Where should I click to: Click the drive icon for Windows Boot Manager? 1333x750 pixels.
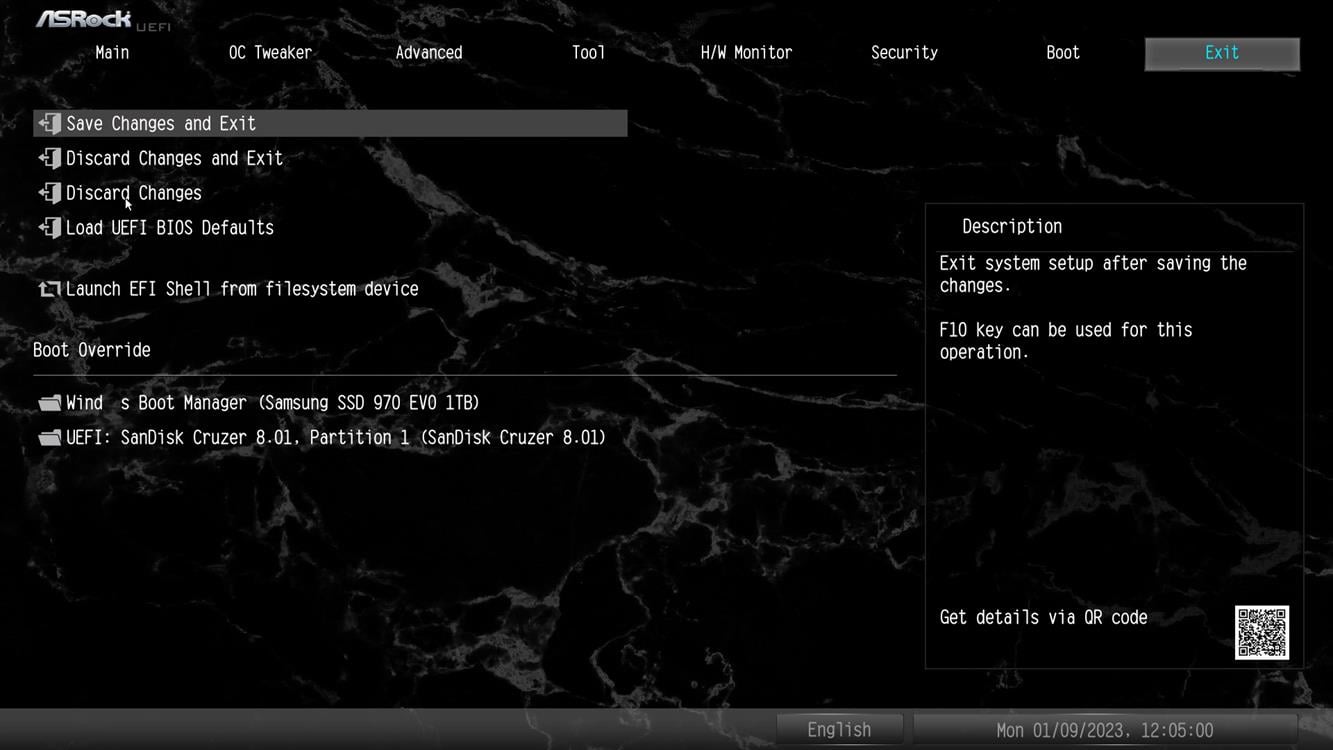tap(49, 404)
